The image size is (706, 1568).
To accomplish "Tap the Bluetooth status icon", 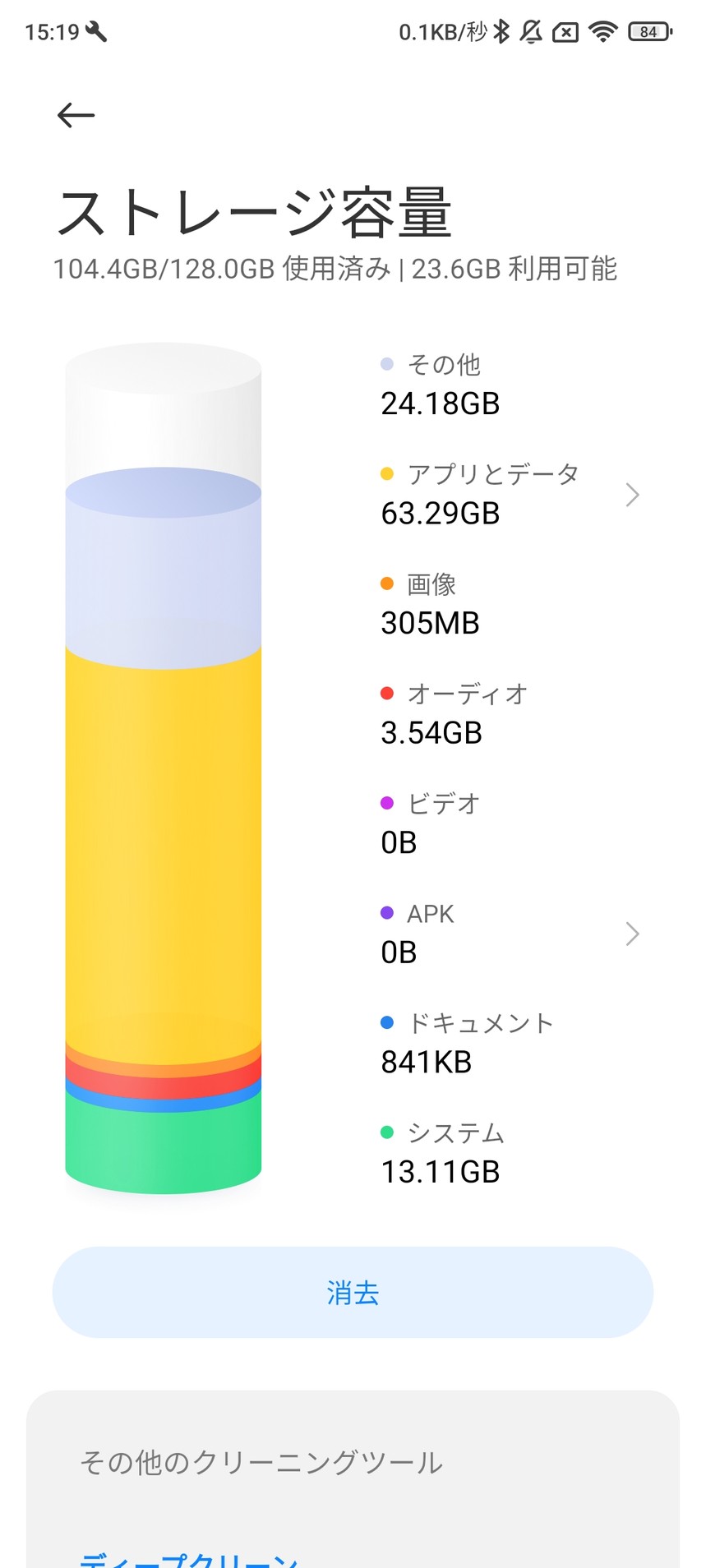I will tap(501, 32).
